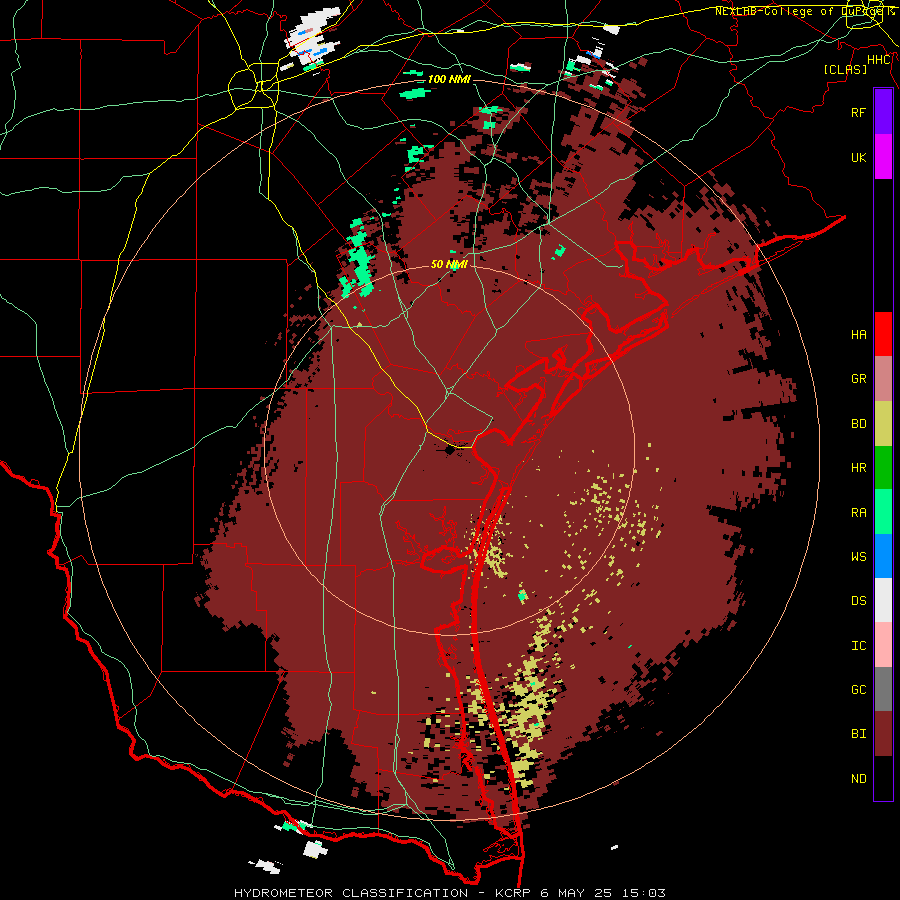The height and width of the screenshot is (900, 900).
Task: Click the WS legend label
Action: coord(858,556)
